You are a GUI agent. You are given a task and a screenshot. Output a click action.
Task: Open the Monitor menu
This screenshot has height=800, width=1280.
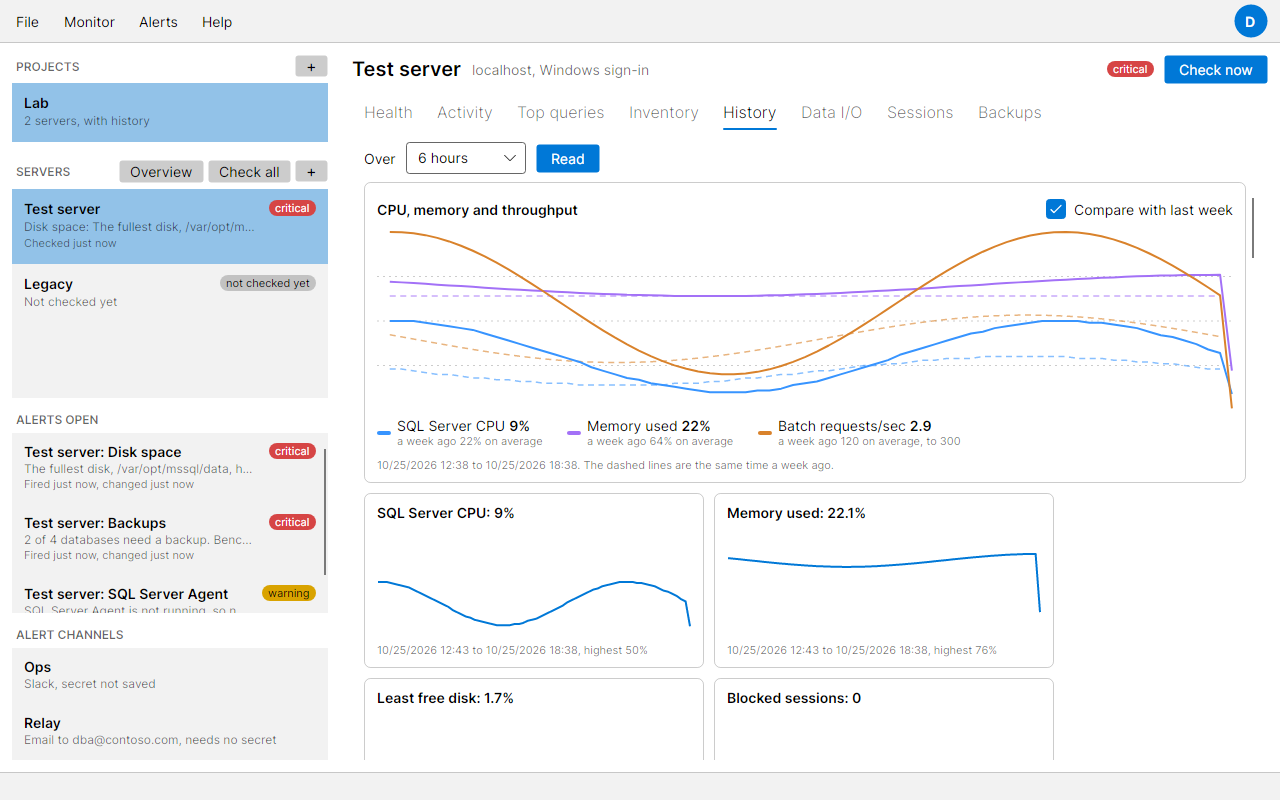point(90,22)
